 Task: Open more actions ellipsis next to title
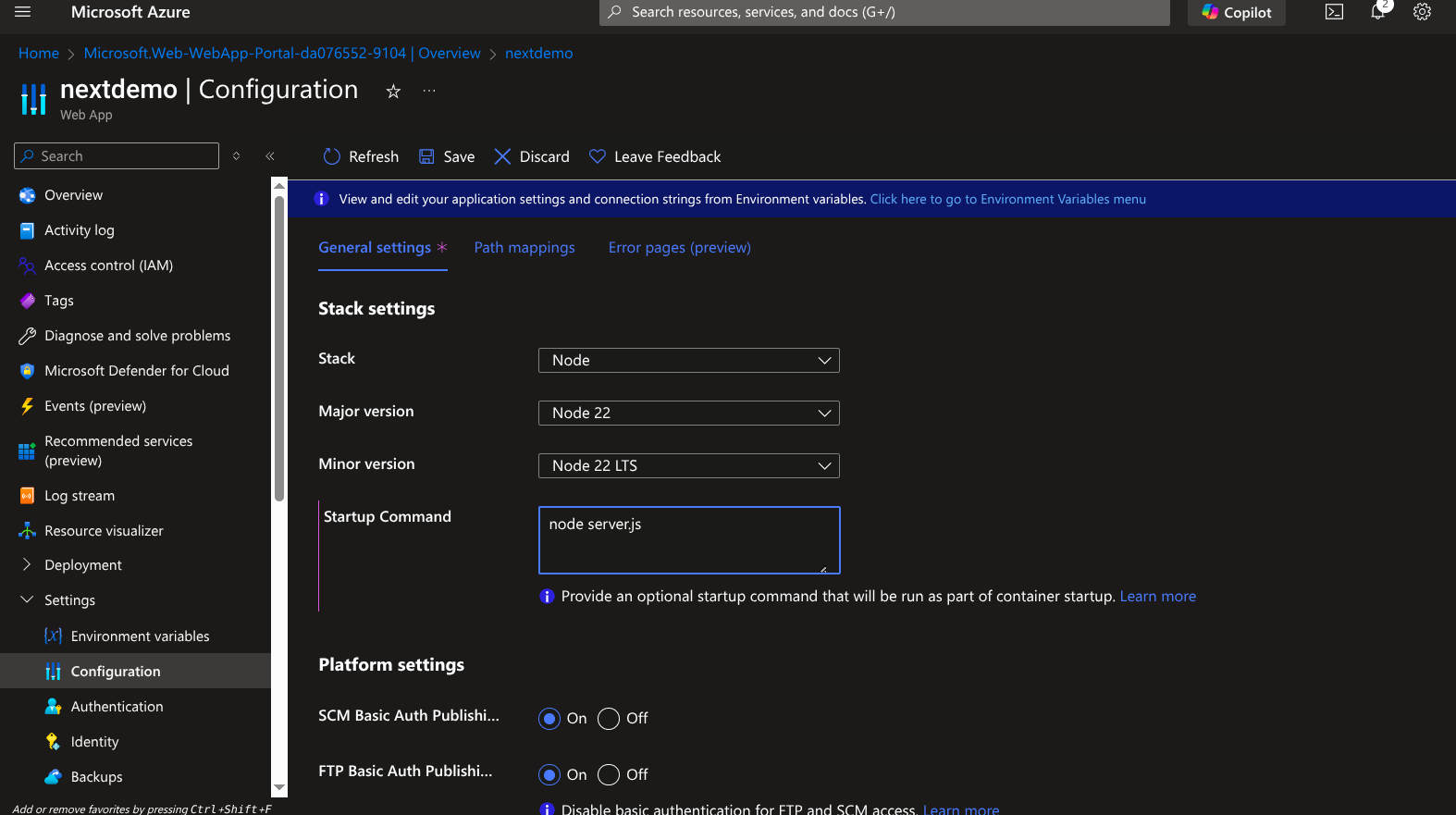click(429, 91)
